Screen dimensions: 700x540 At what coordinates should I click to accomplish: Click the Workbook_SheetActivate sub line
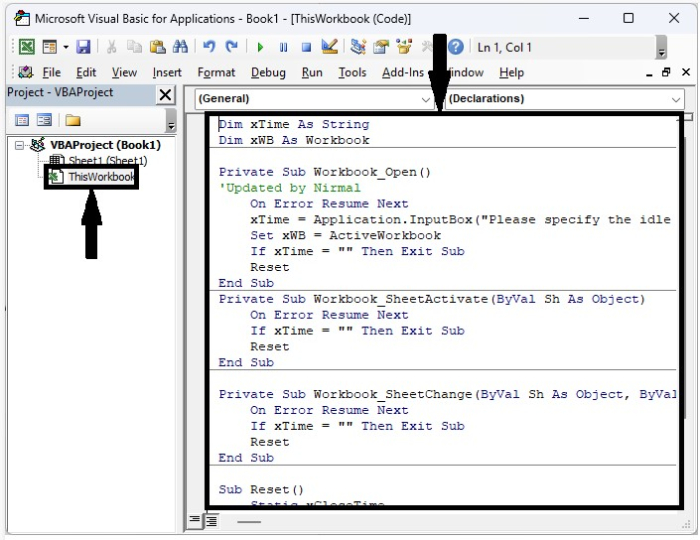click(432, 299)
